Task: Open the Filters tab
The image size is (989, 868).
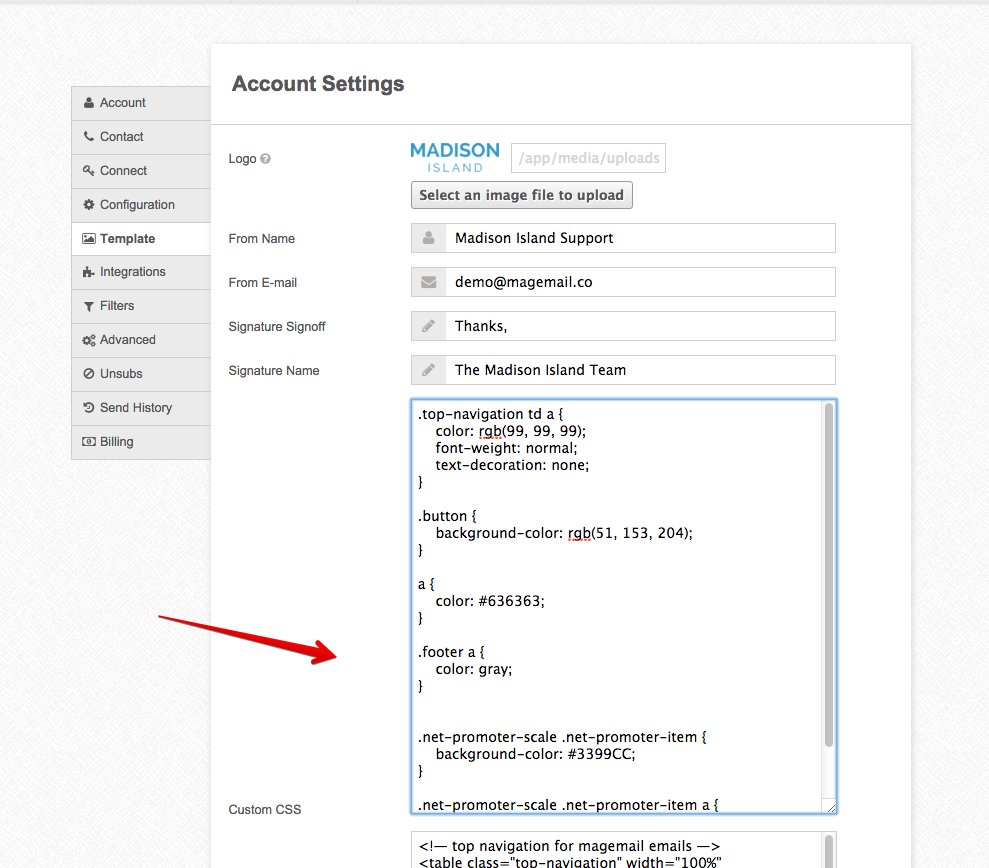Action: [x=141, y=306]
